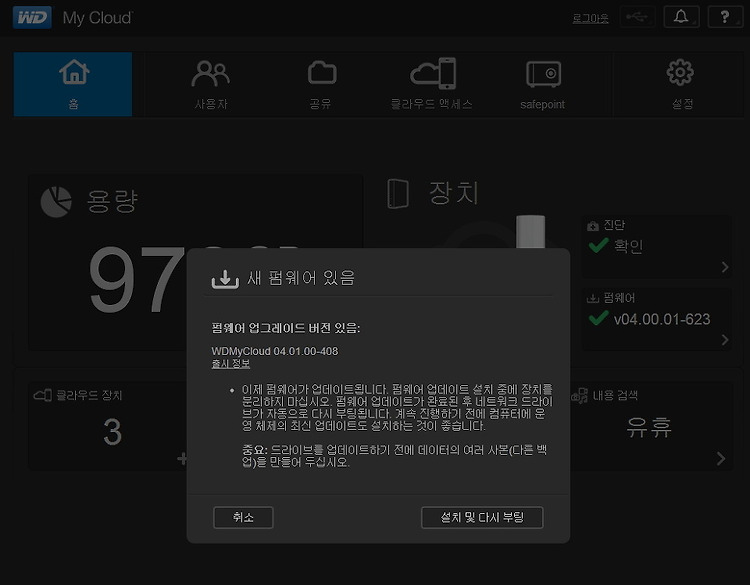Select the 홈 home tab
This screenshot has width=750, height=585.
click(73, 84)
